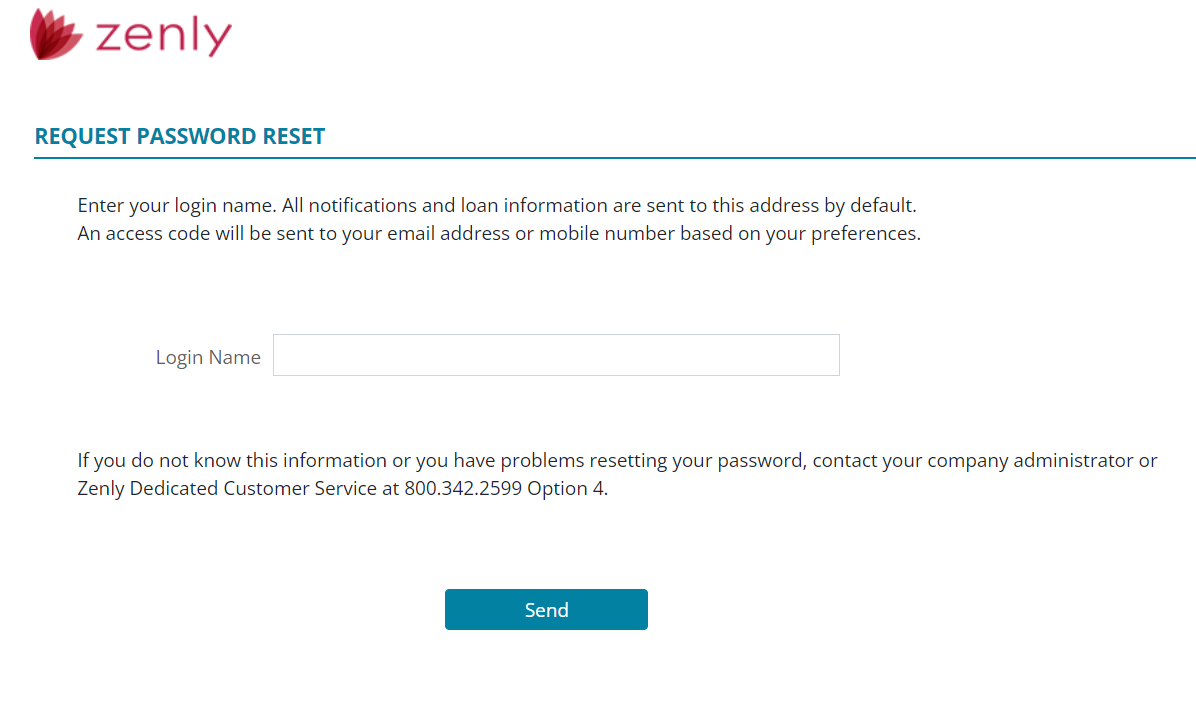Focus the Login Name input field

pos(556,355)
